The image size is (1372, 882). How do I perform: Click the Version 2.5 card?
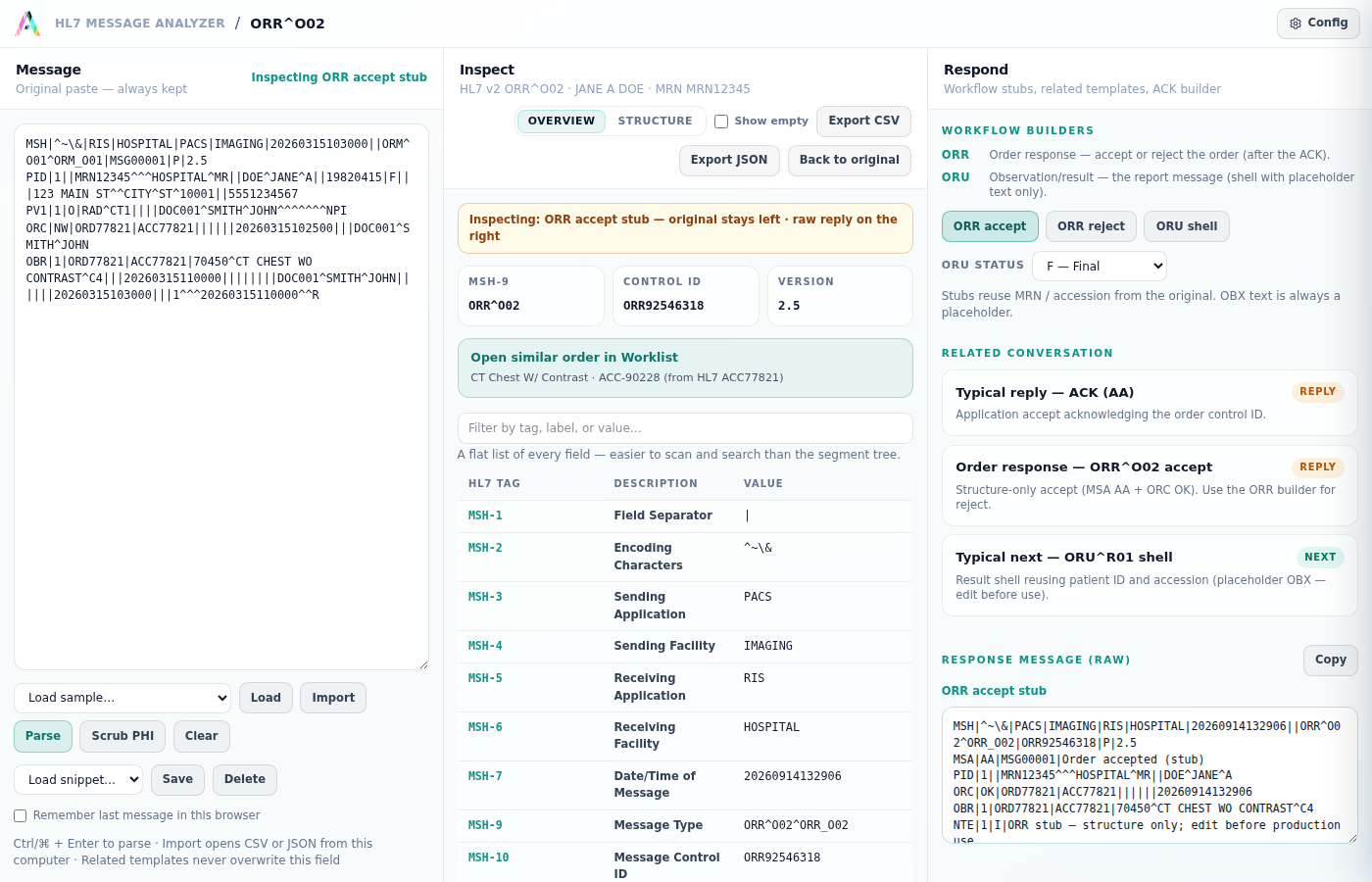pos(840,295)
